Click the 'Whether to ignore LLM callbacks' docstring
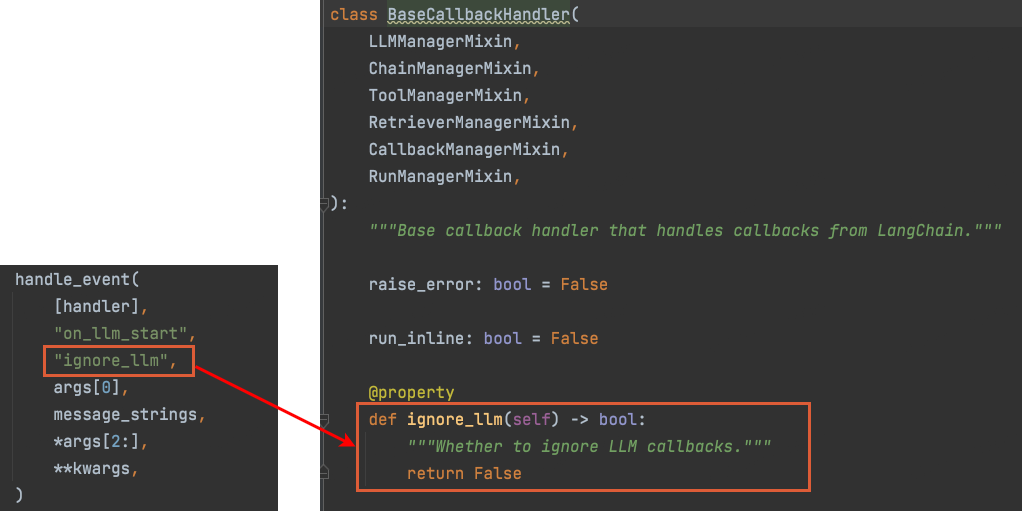 589,447
